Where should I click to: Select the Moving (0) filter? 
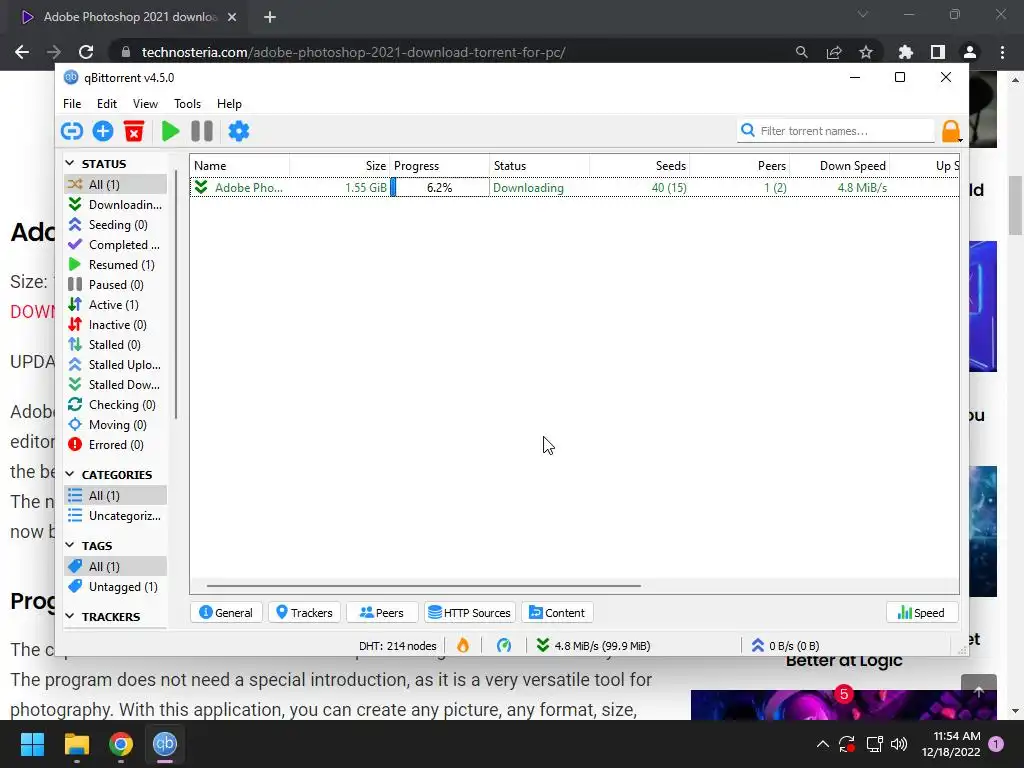[115, 425]
